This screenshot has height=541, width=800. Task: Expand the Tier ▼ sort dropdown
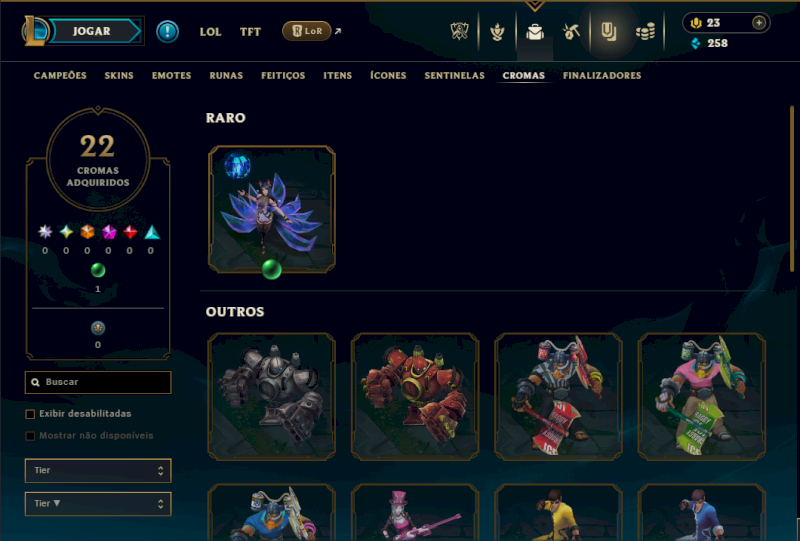[x=98, y=504]
